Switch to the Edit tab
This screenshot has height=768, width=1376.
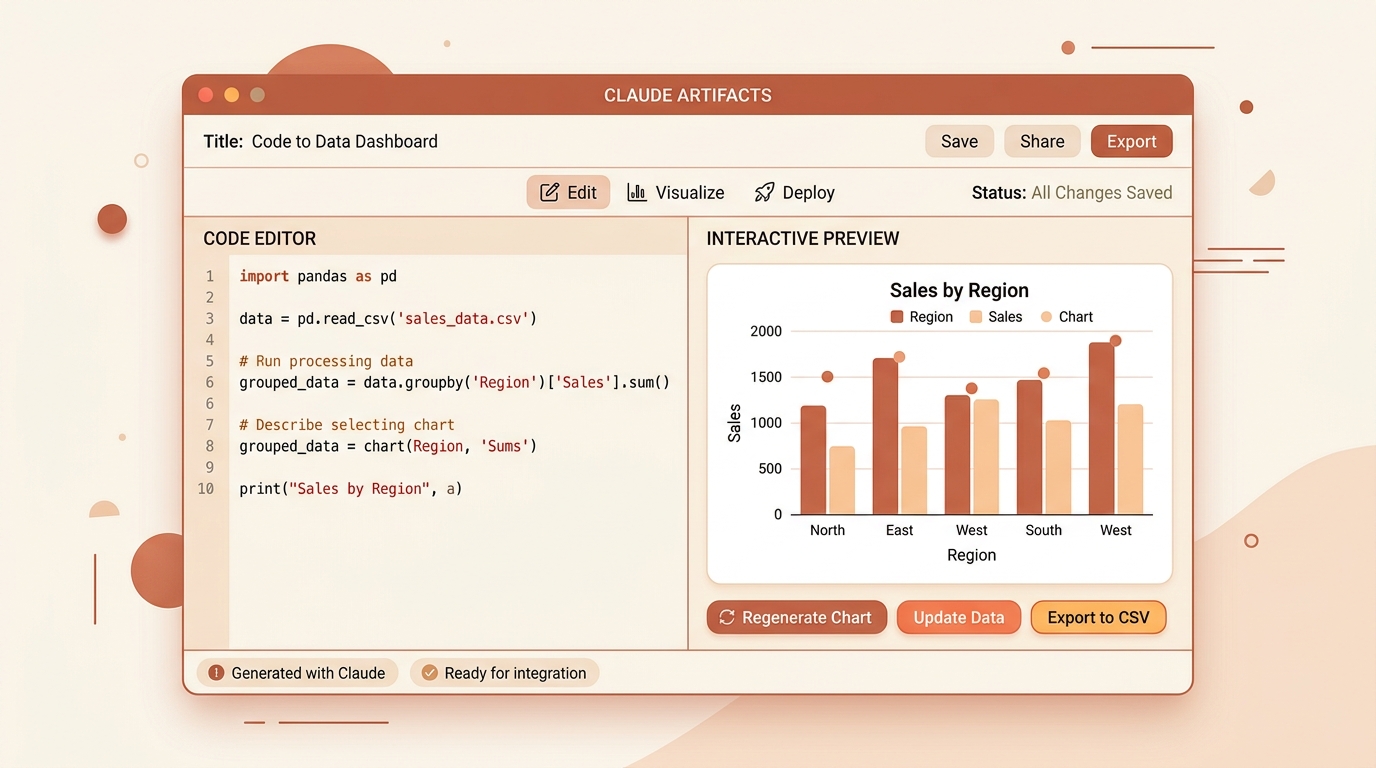pos(568,193)
